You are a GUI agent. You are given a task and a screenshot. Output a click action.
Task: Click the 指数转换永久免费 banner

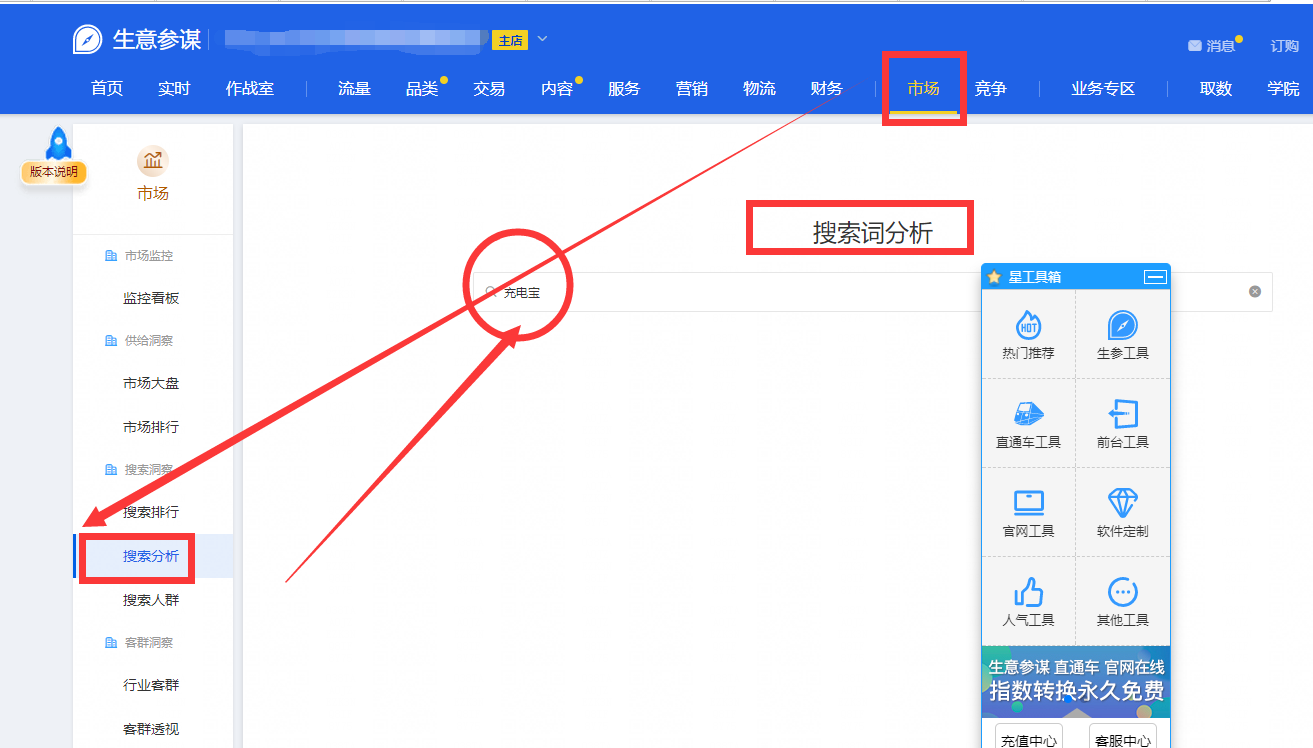pos(1076,681)
